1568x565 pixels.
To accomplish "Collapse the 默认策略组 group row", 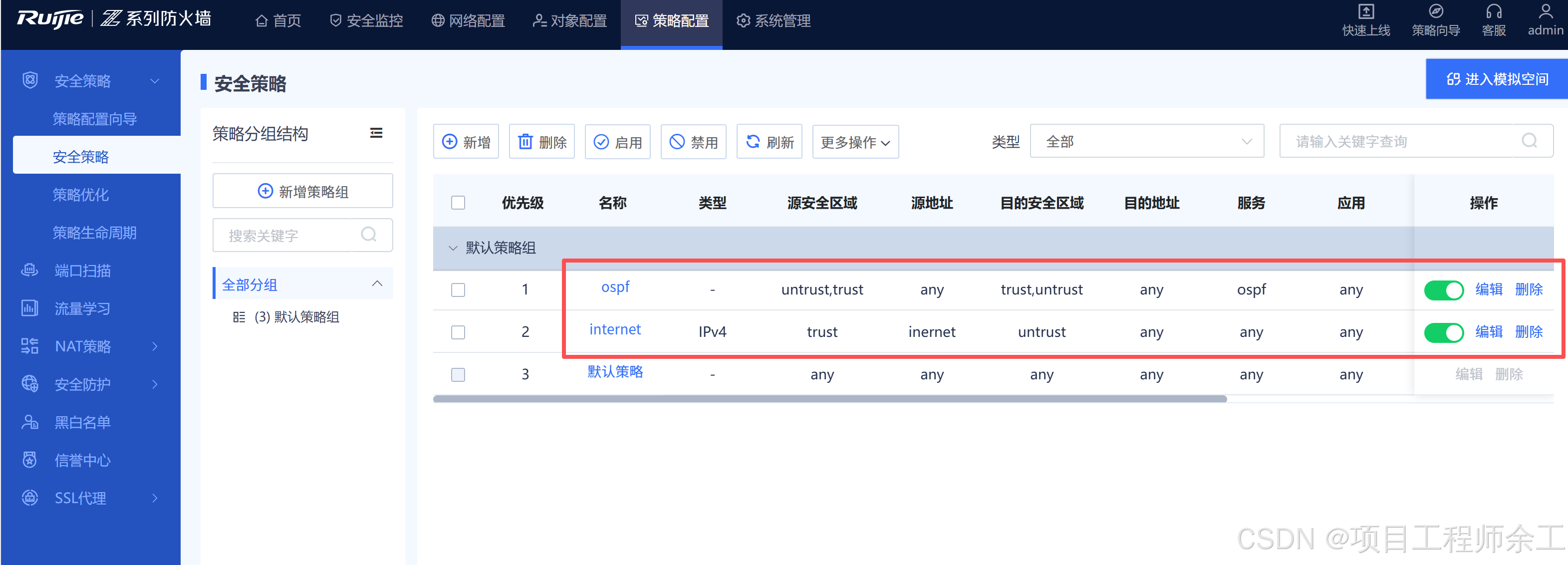I will 452,248.
